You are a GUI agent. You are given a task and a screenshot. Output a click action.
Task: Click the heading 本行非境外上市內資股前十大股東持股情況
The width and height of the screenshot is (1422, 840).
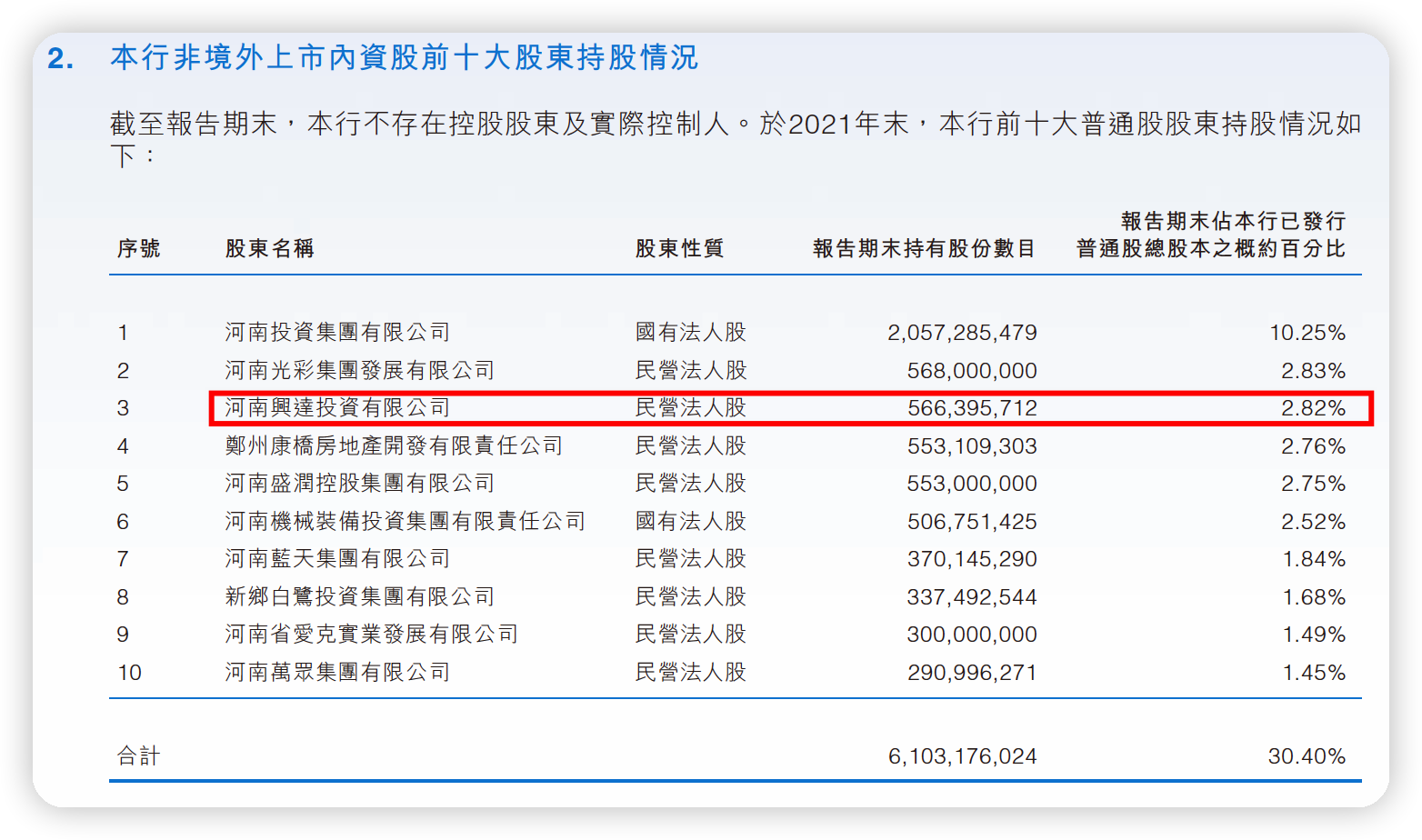(404, 57)
